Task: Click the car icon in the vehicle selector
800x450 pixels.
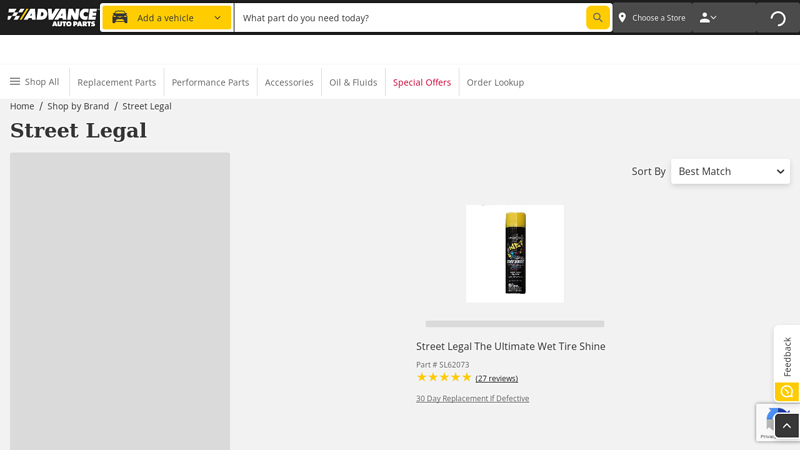Action: pyautogui.click(x=120, y=17)
